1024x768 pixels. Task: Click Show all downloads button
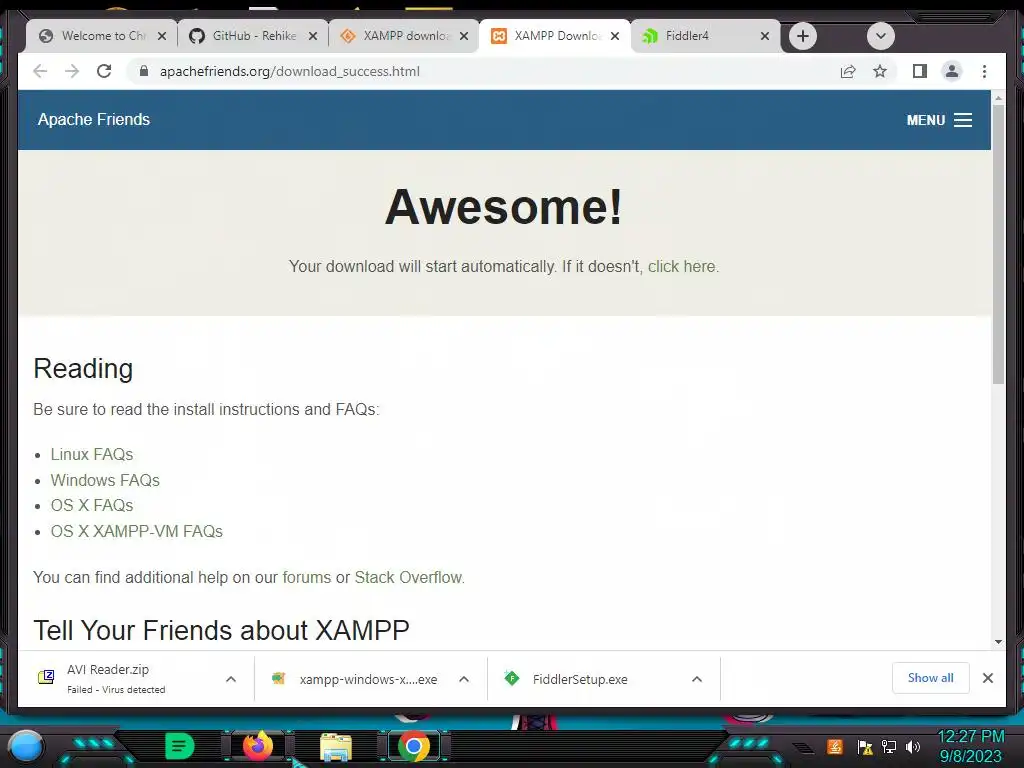930,678
